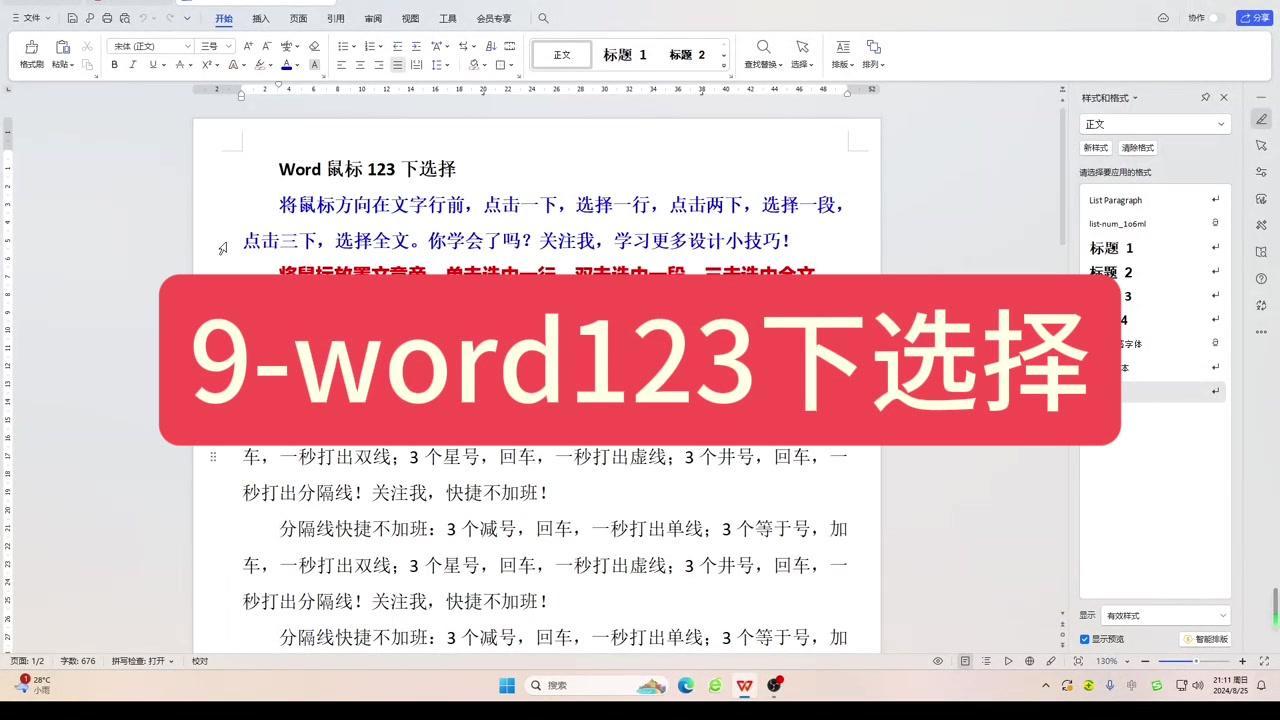Click the text highlight color icon

pos(259,65)
